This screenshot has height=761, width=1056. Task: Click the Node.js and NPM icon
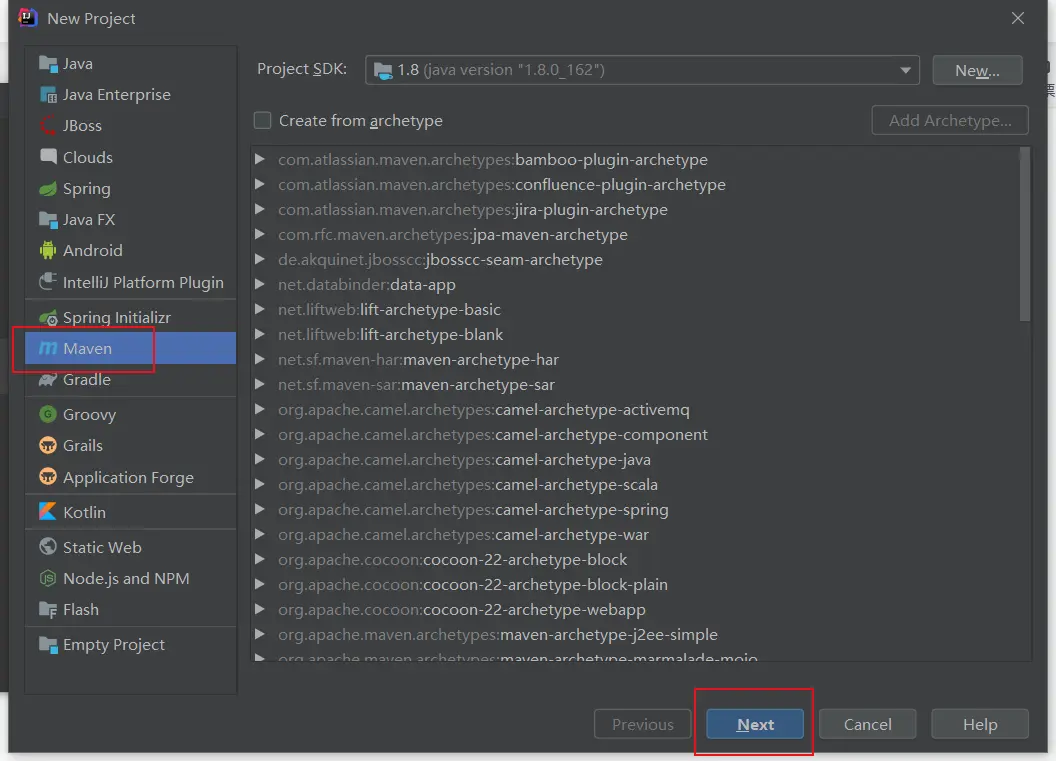pos(48,579)
